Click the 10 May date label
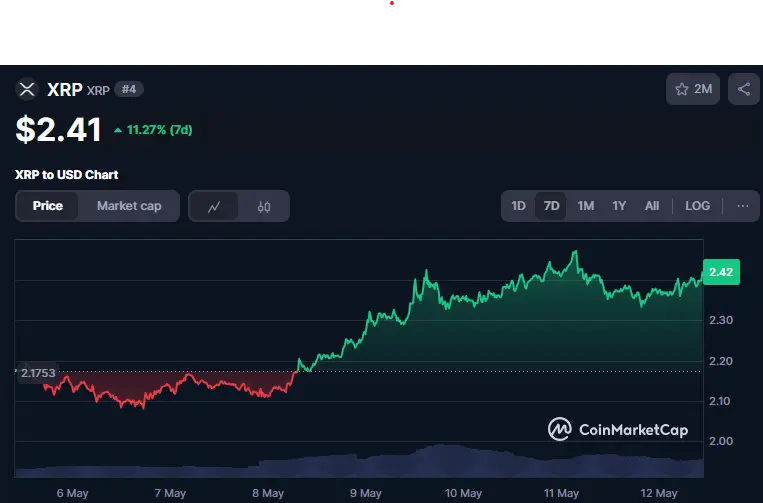Screen dimensions: 763x503 [463, 493]
